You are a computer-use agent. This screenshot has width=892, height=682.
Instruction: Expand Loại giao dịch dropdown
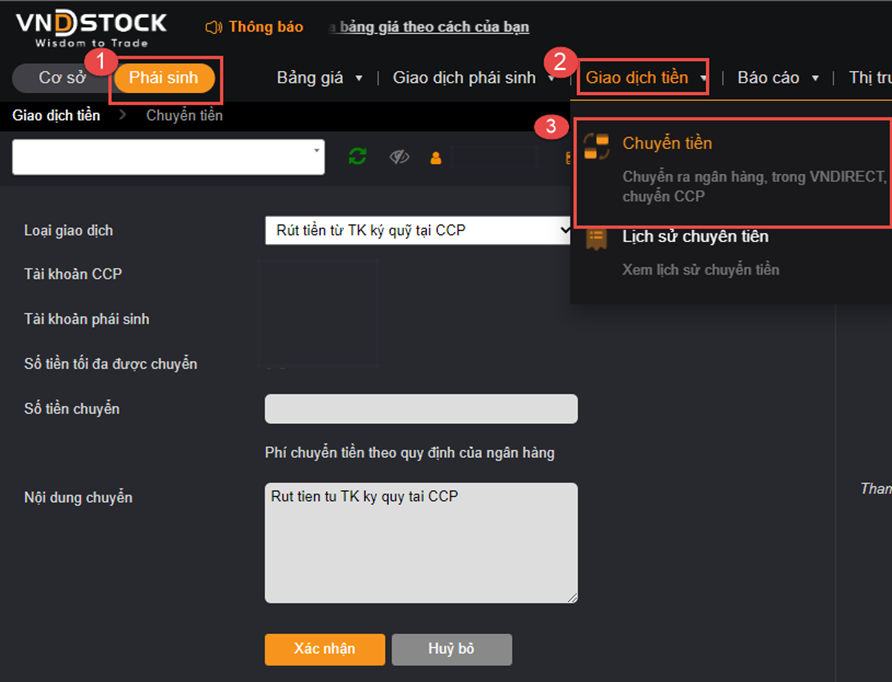point(418,230)
